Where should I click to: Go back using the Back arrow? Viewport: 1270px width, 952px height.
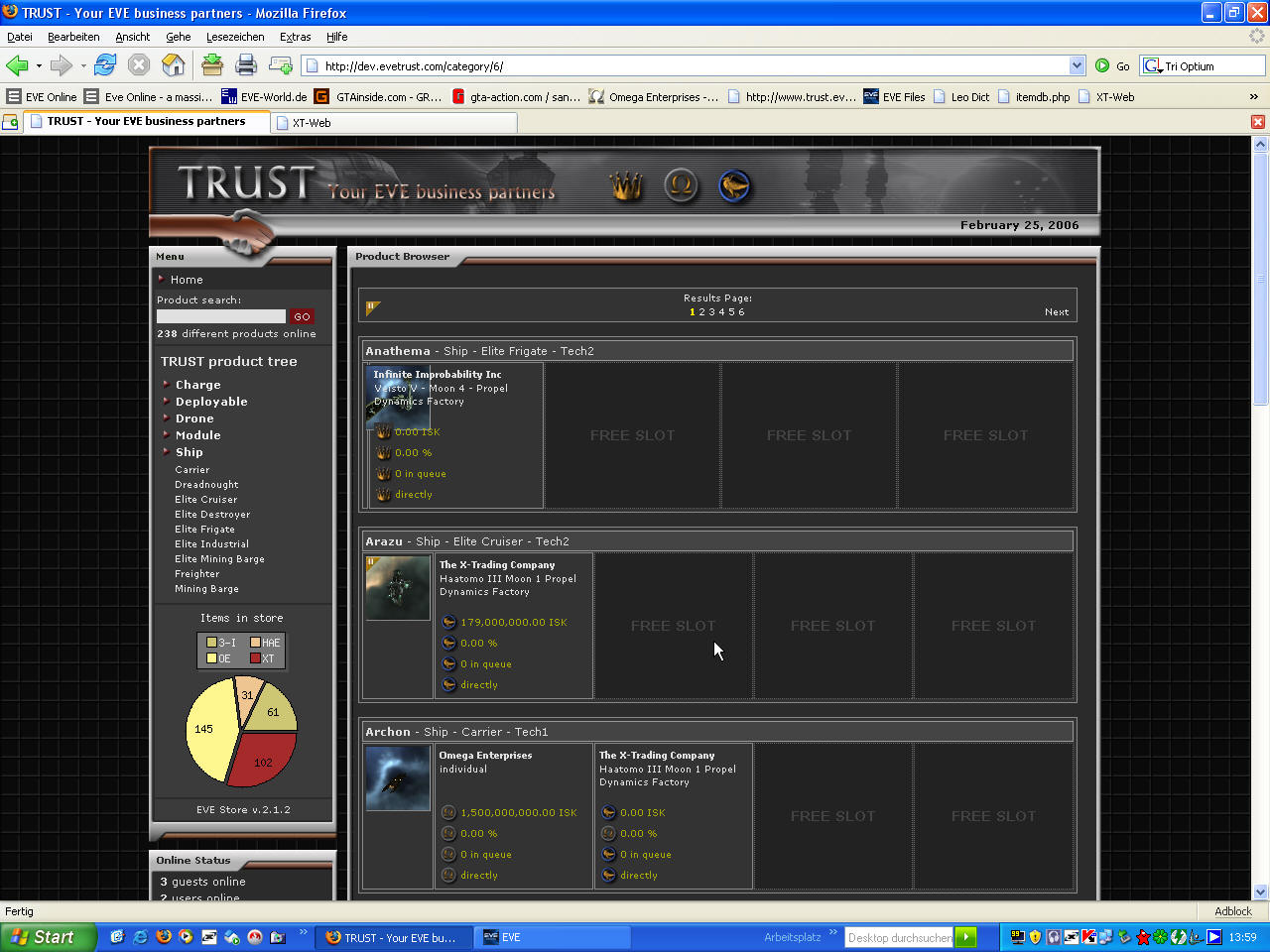17,65
